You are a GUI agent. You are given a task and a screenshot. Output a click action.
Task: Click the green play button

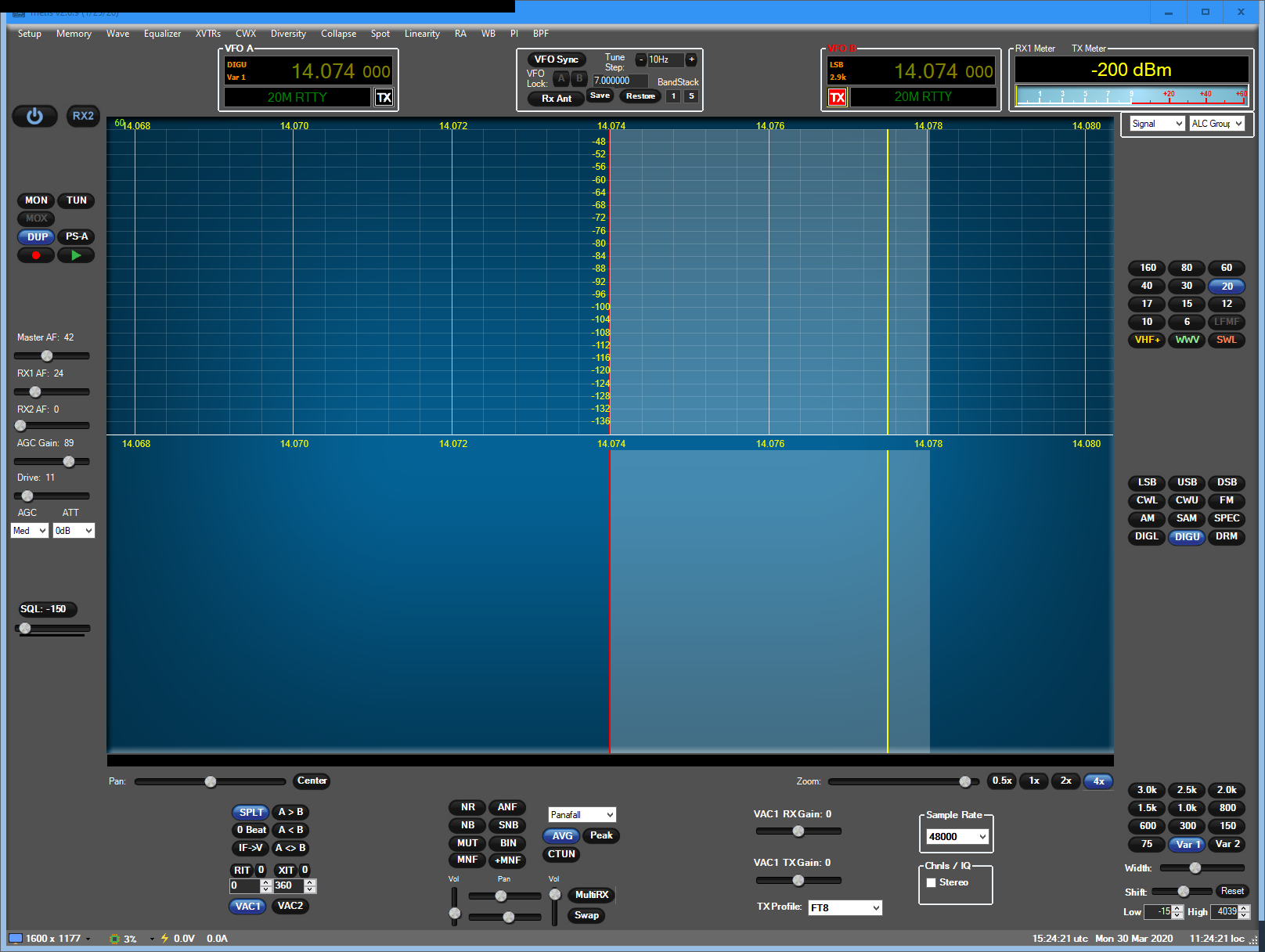[x=76, y=255]
